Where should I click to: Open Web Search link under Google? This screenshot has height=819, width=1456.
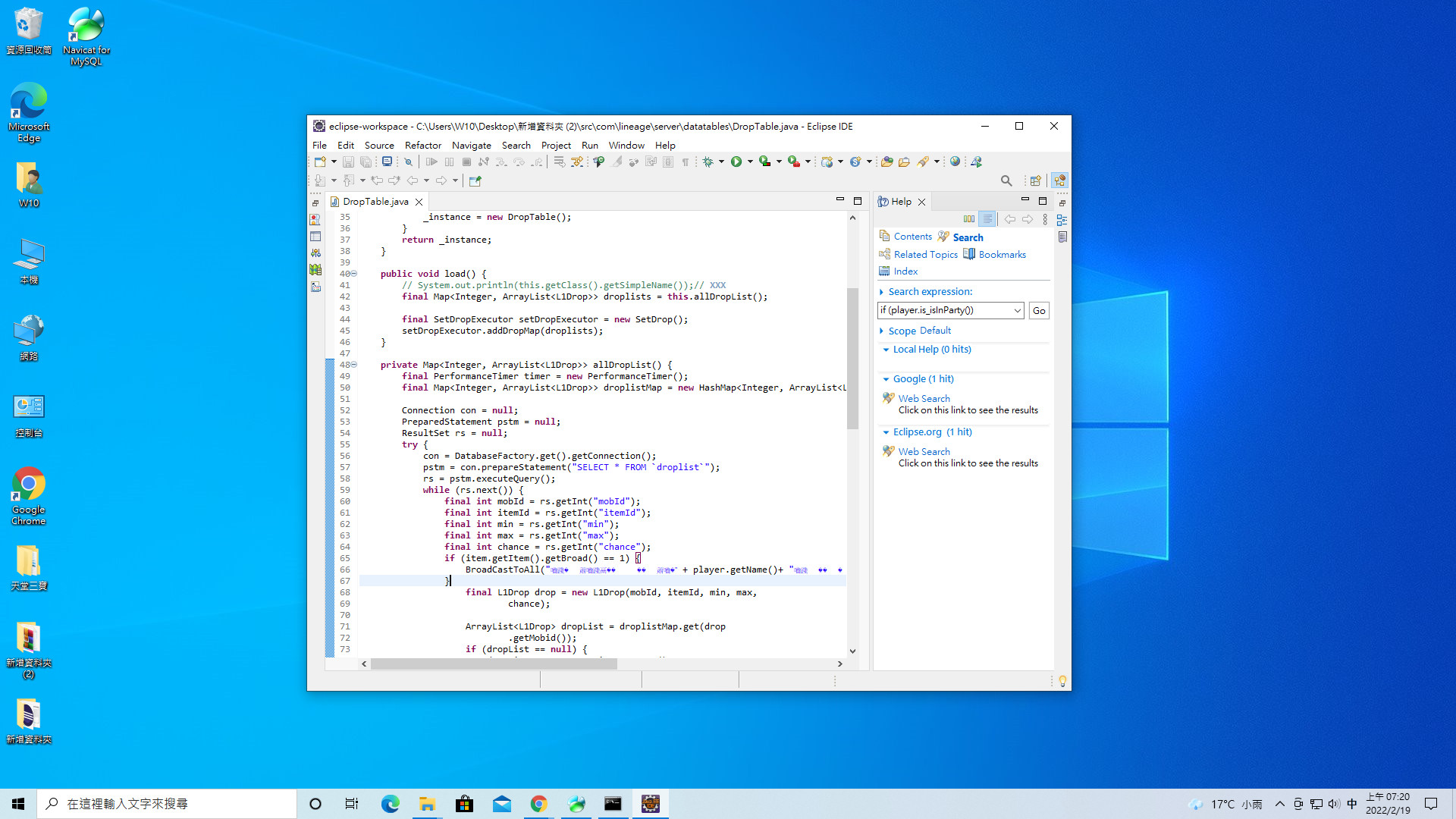924,398
